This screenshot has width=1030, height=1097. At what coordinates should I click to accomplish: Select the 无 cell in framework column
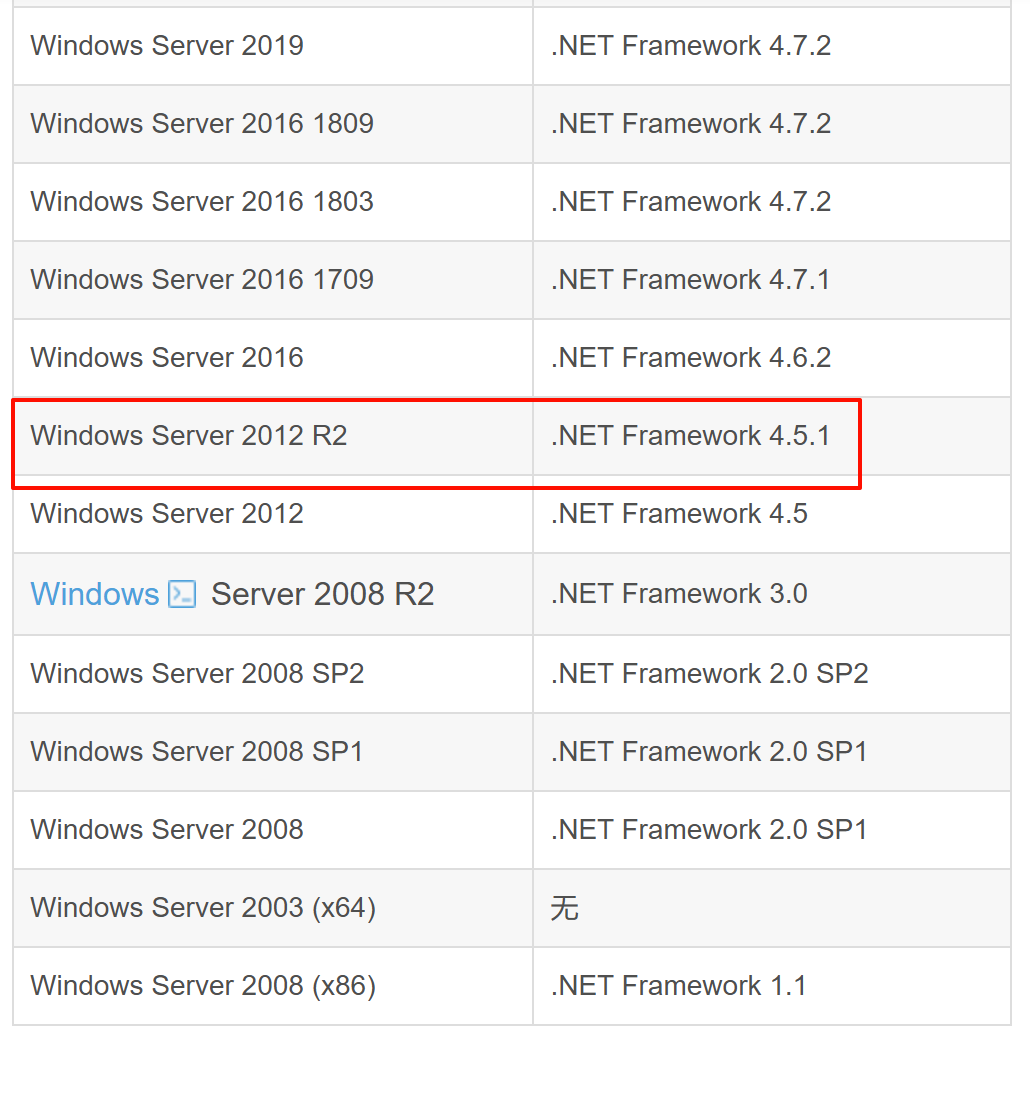tap(772, 908)
